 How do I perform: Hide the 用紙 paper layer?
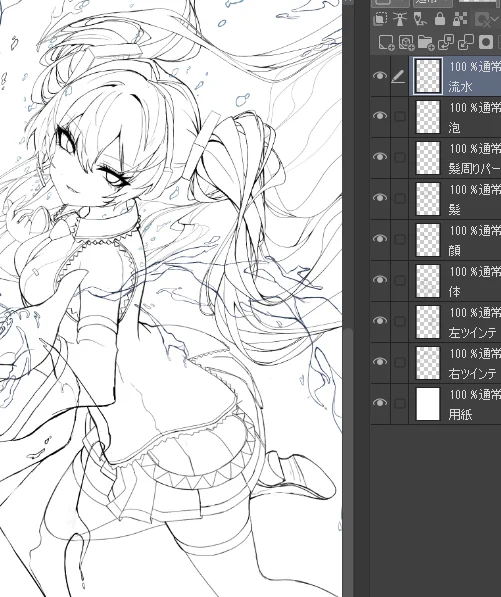380,403
